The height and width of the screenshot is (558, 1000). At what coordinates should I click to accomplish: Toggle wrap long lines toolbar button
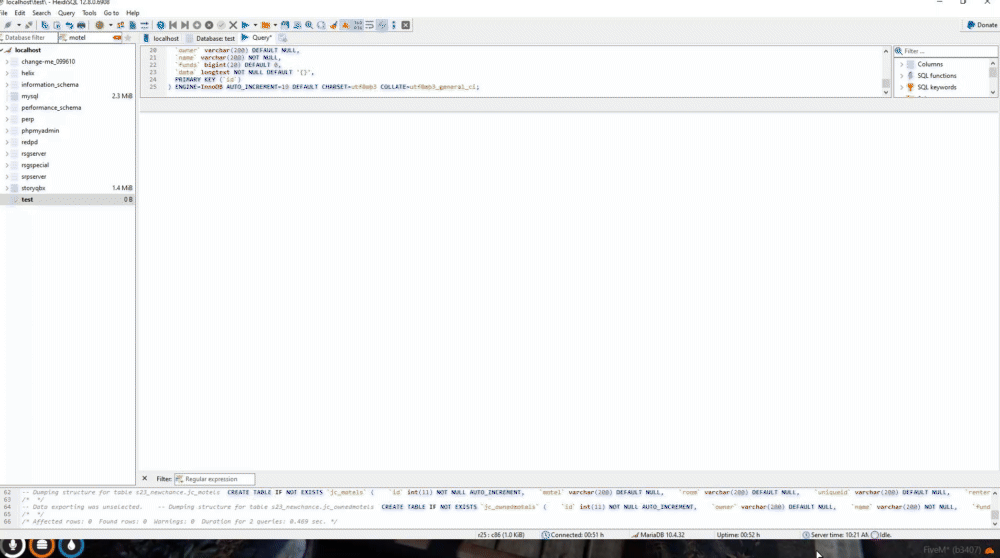pyautogui.click(x=370, y=25)
